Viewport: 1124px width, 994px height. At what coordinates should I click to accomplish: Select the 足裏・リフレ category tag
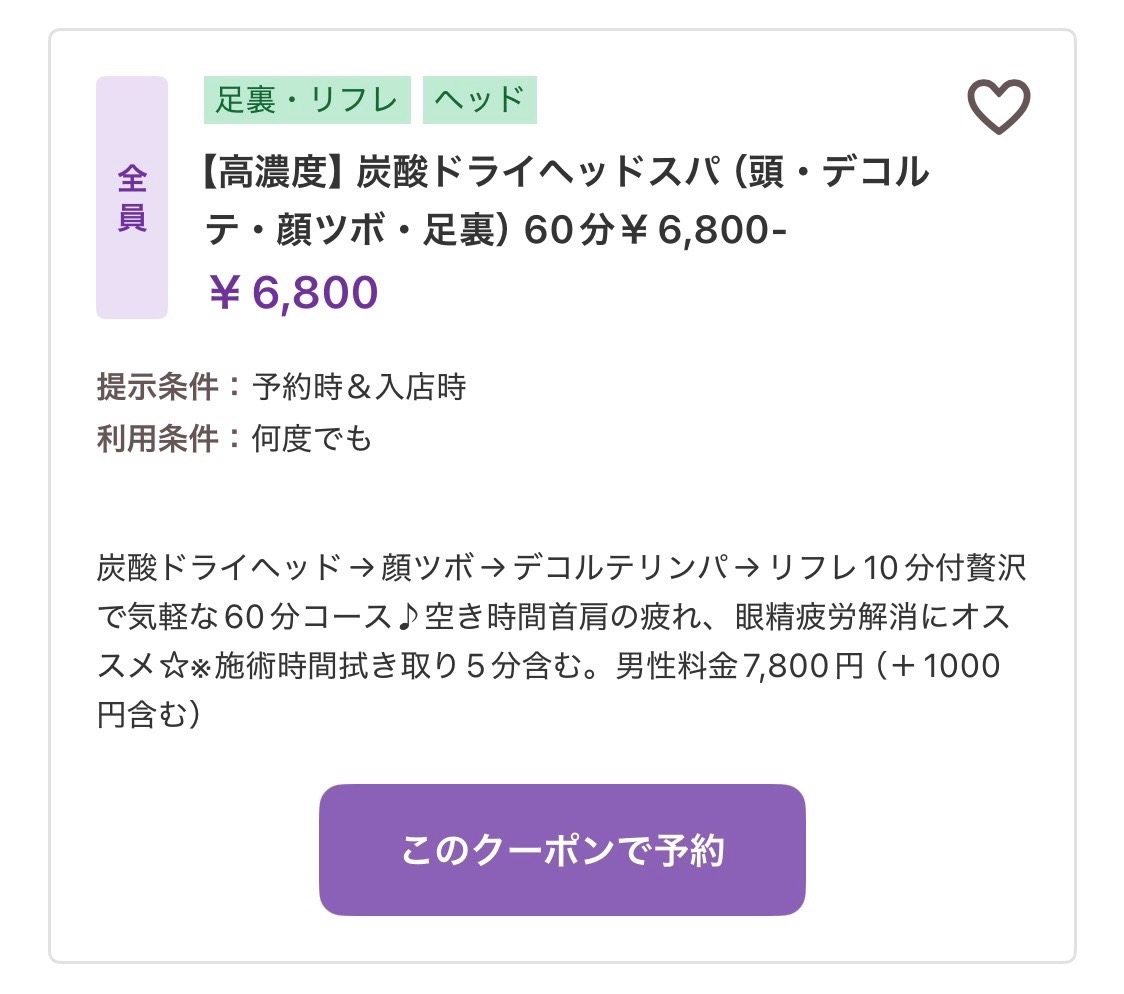[307, 100]
